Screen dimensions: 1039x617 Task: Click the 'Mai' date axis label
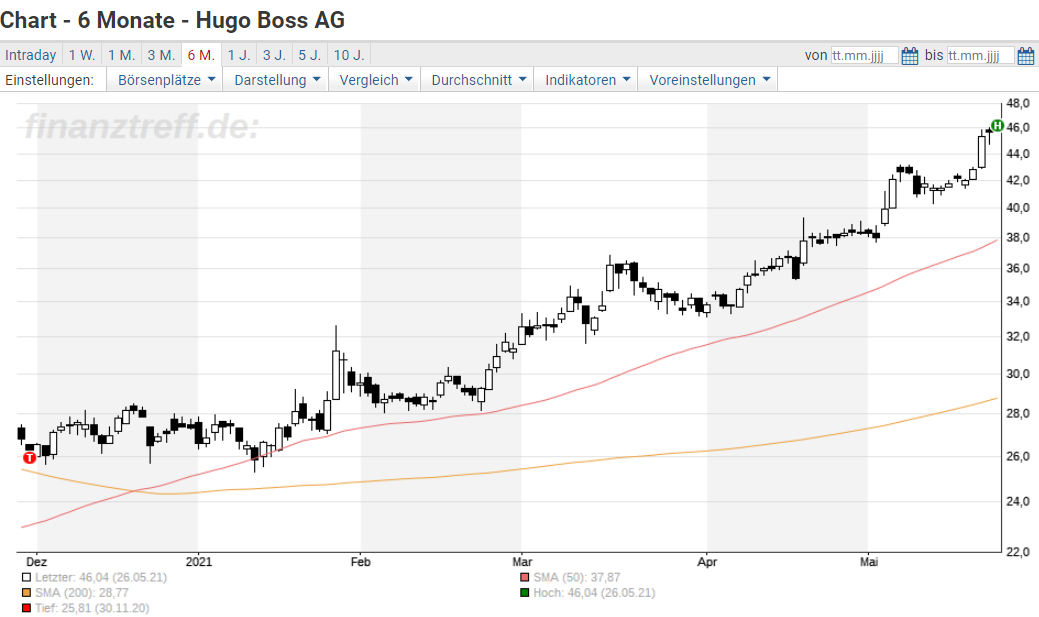(x=869, y=562)
